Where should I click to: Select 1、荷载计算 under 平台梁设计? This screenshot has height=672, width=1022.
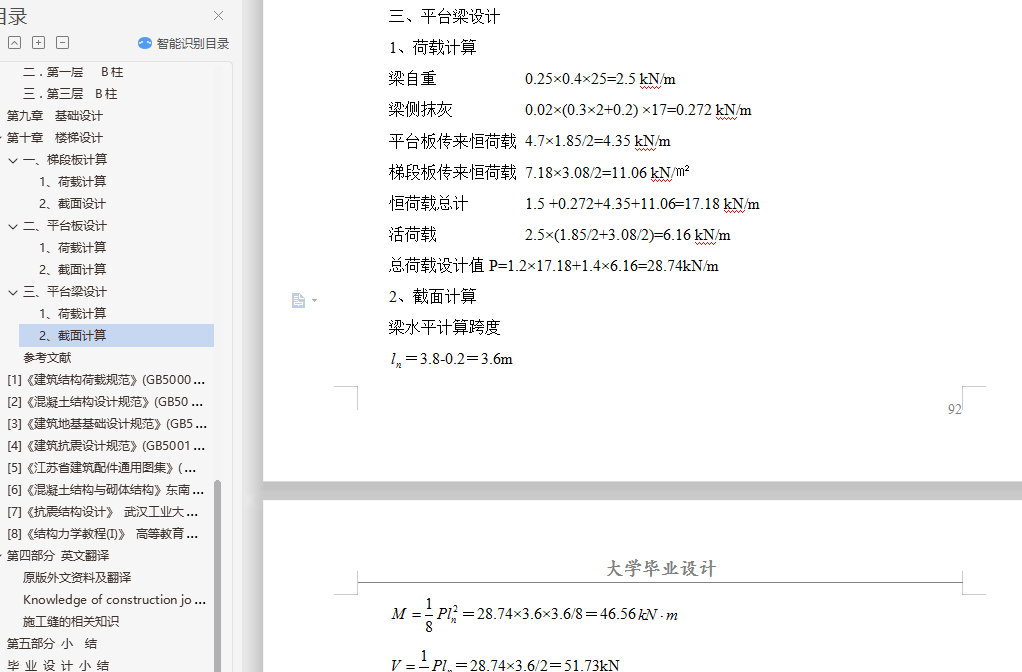coord(72,314)
